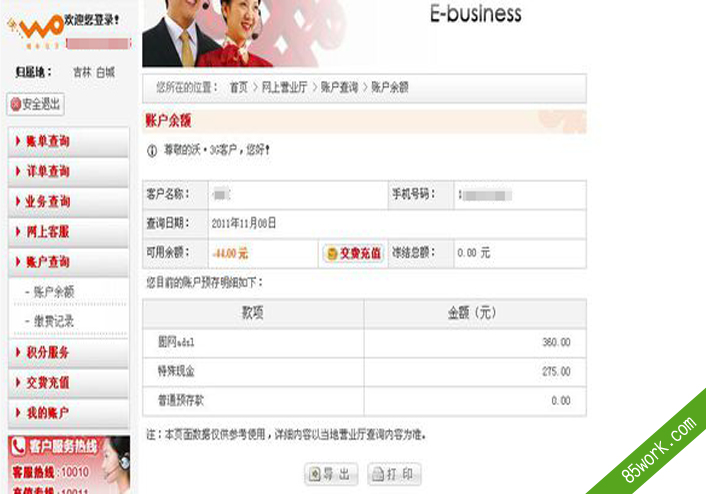This screenshot has width=706, height=494.
Task: Go to 首页 in breadcrumb
Action: (239, 87)
